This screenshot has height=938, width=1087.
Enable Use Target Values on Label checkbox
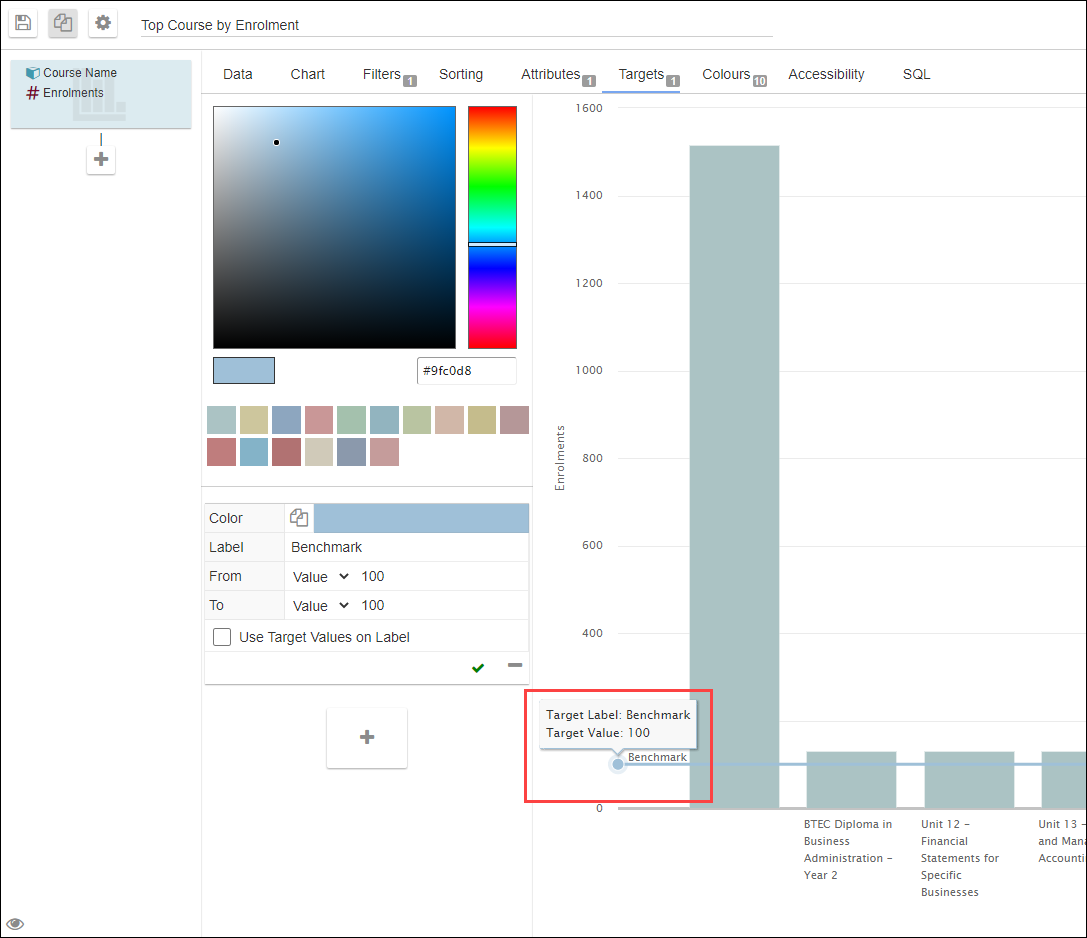222,637
